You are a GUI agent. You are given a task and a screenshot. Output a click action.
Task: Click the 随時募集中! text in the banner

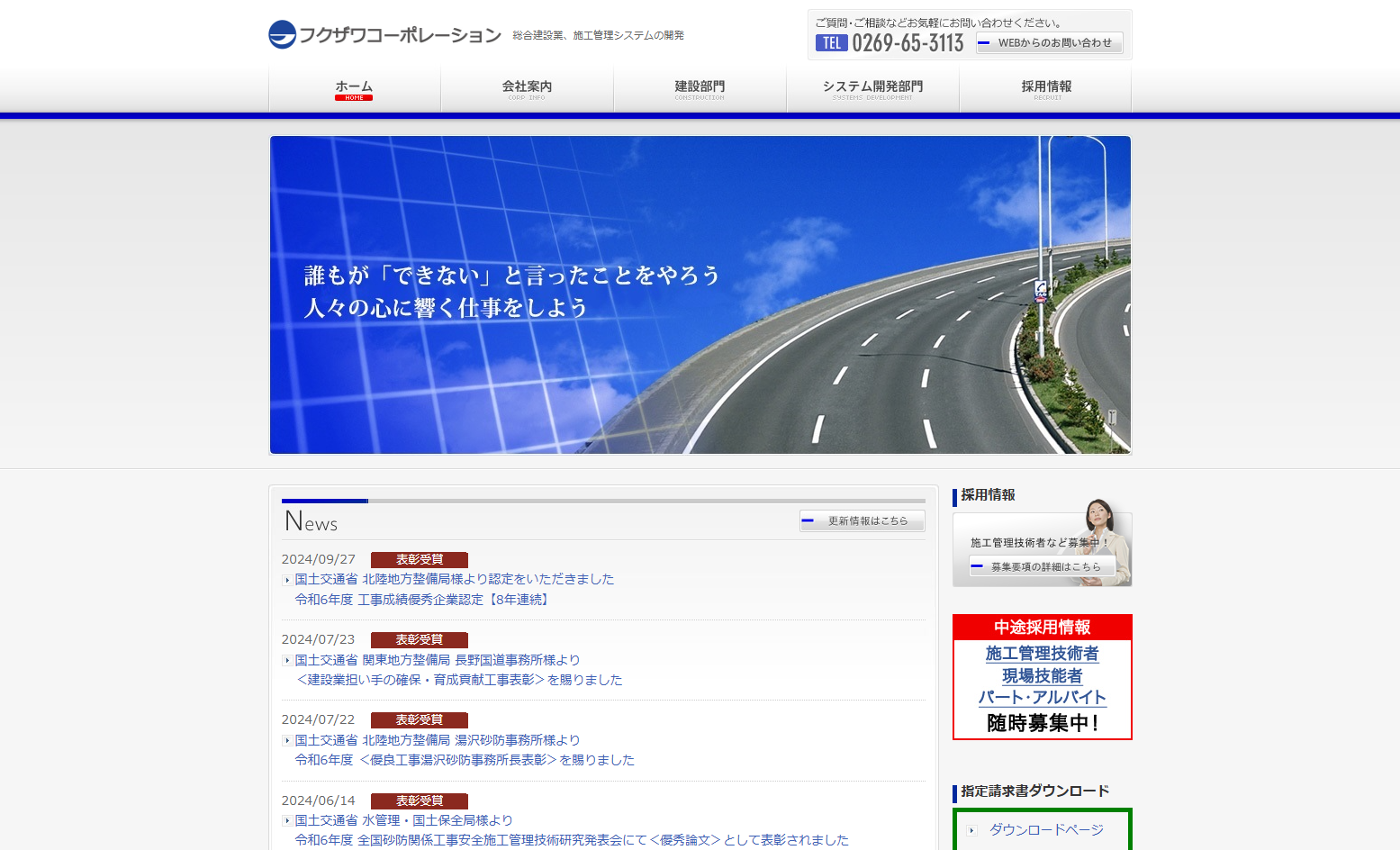click(x=1043, y=722)
